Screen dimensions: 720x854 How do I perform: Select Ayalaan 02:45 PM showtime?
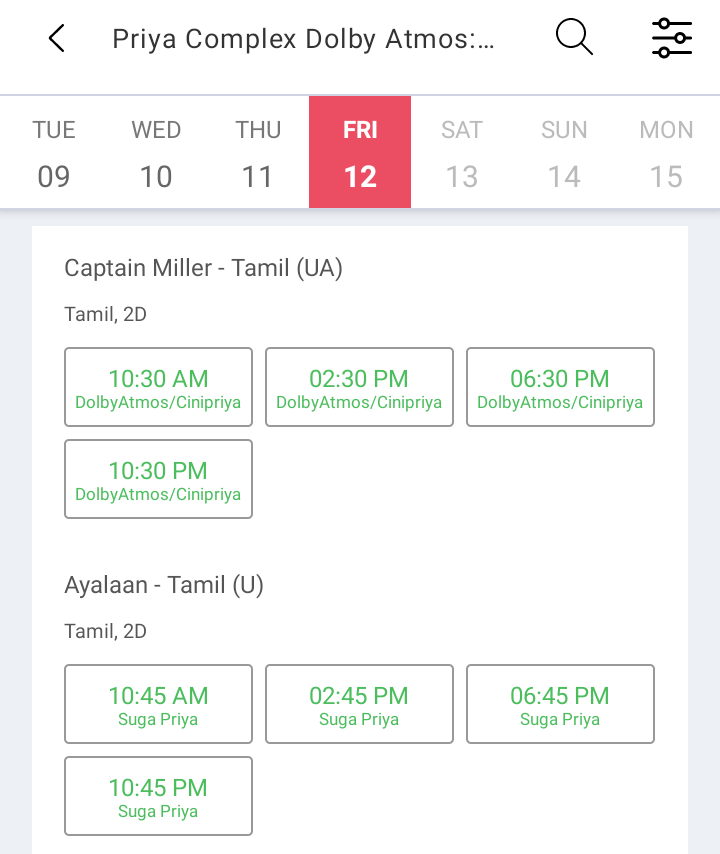pyautogui.click(x=359, y=704)
